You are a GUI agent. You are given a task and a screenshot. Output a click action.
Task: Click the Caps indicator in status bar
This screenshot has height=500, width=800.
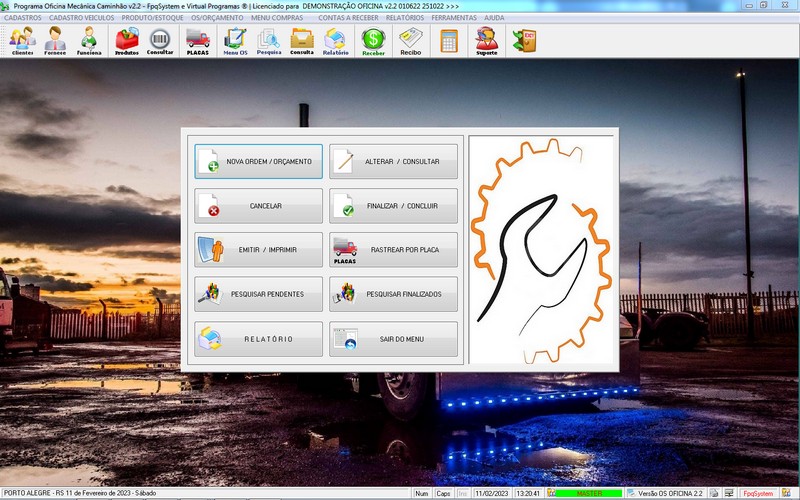(443, 493)
